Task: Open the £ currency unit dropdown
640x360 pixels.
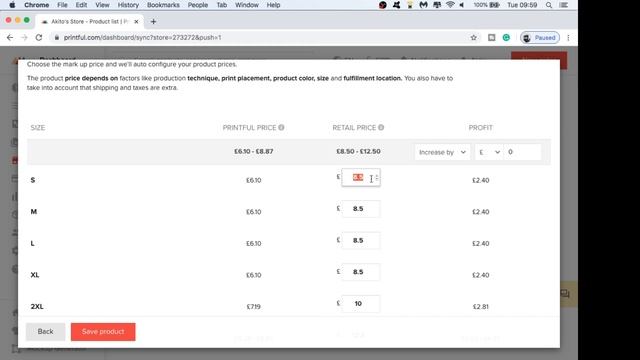Action: point(489,152)
